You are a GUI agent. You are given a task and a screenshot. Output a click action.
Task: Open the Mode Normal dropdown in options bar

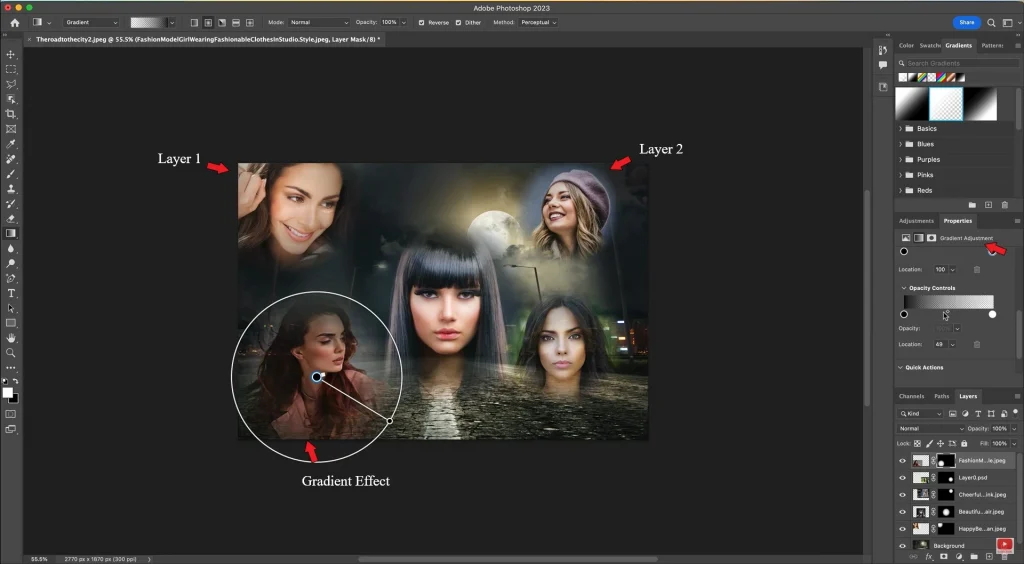(x=319, y=22)
